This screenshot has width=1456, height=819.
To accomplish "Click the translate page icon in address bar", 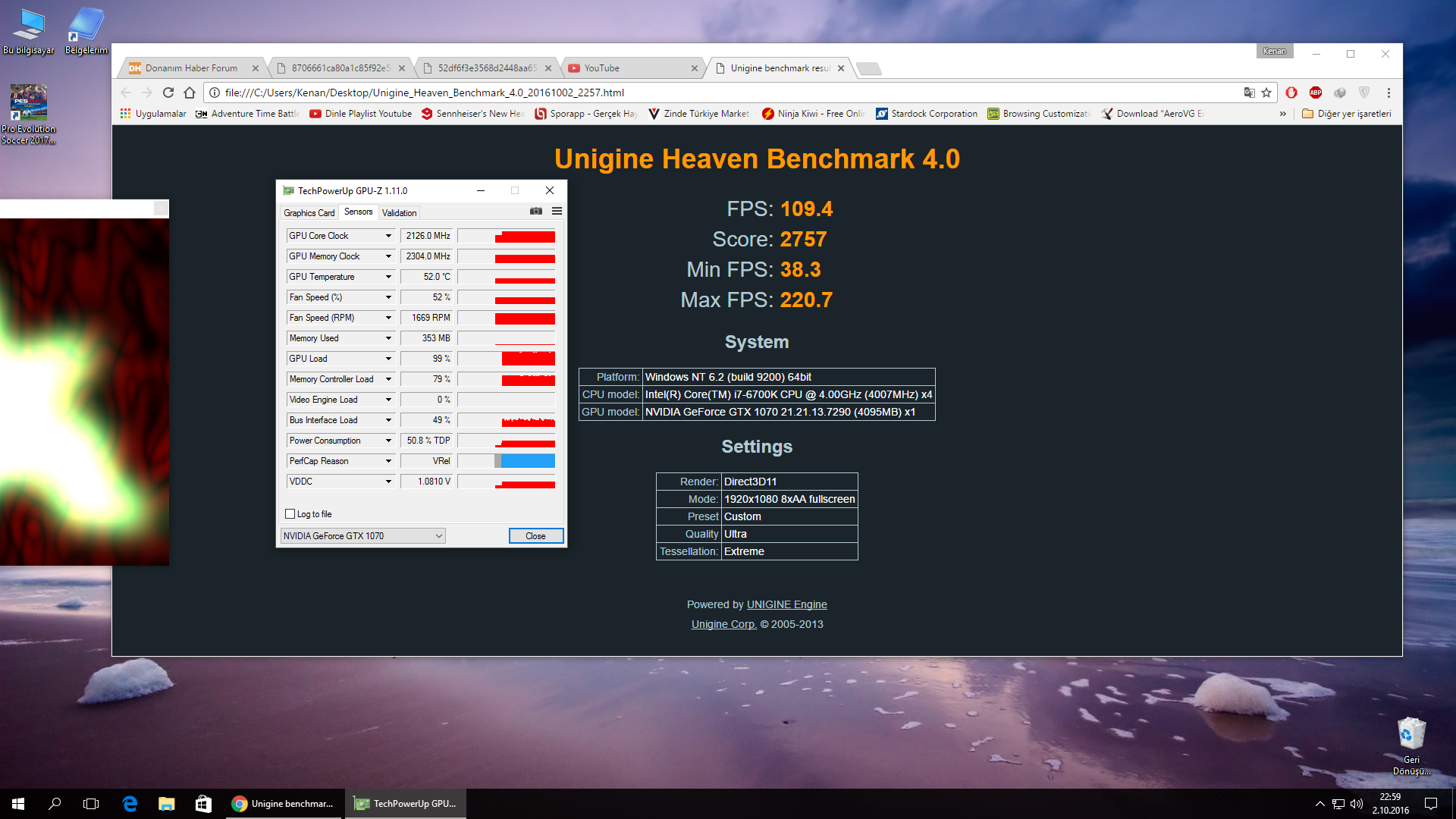I will pyautogui.click(x=1249, y=93).
